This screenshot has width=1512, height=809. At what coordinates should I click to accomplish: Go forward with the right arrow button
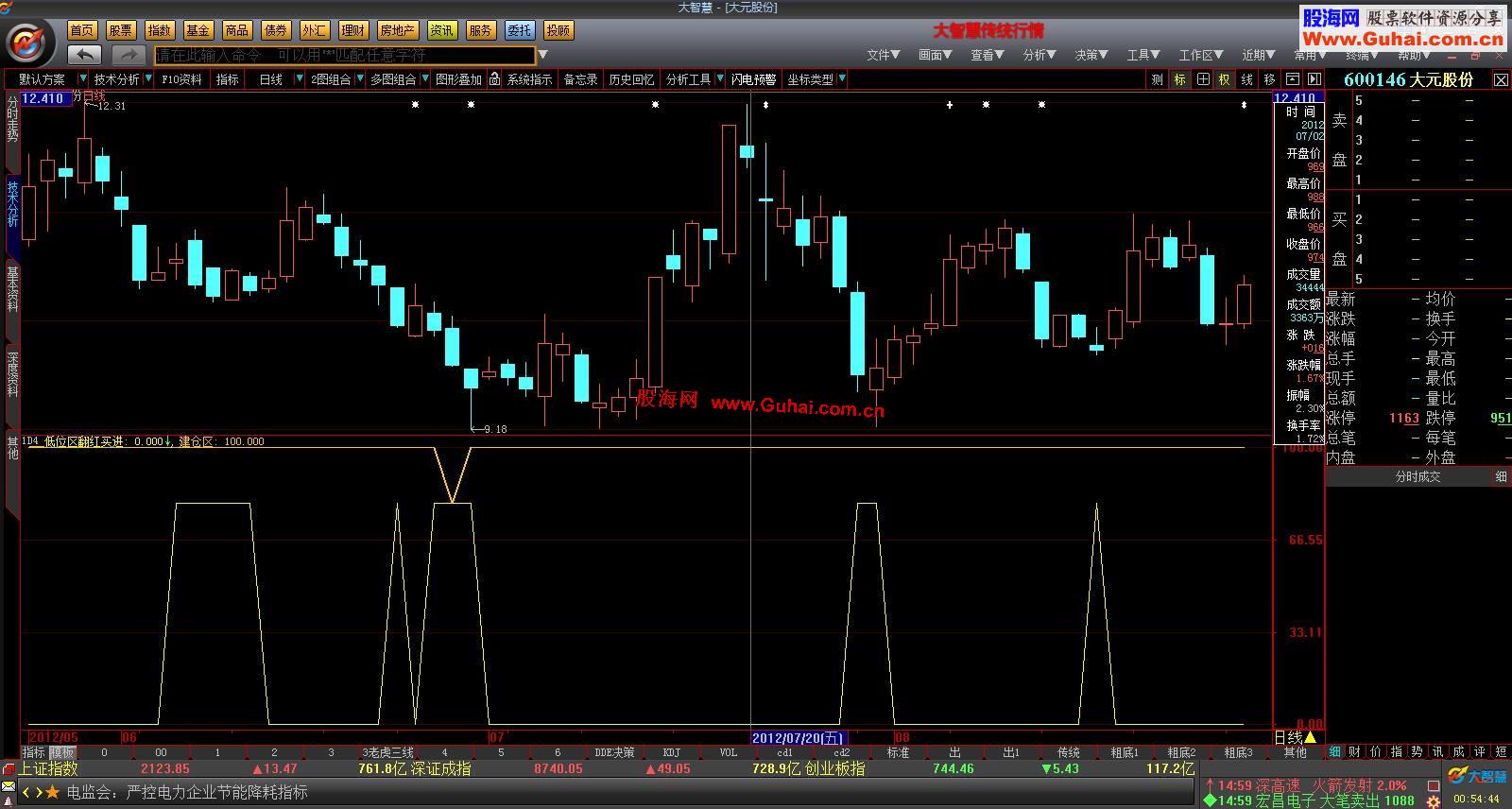[x=129, y=55]
